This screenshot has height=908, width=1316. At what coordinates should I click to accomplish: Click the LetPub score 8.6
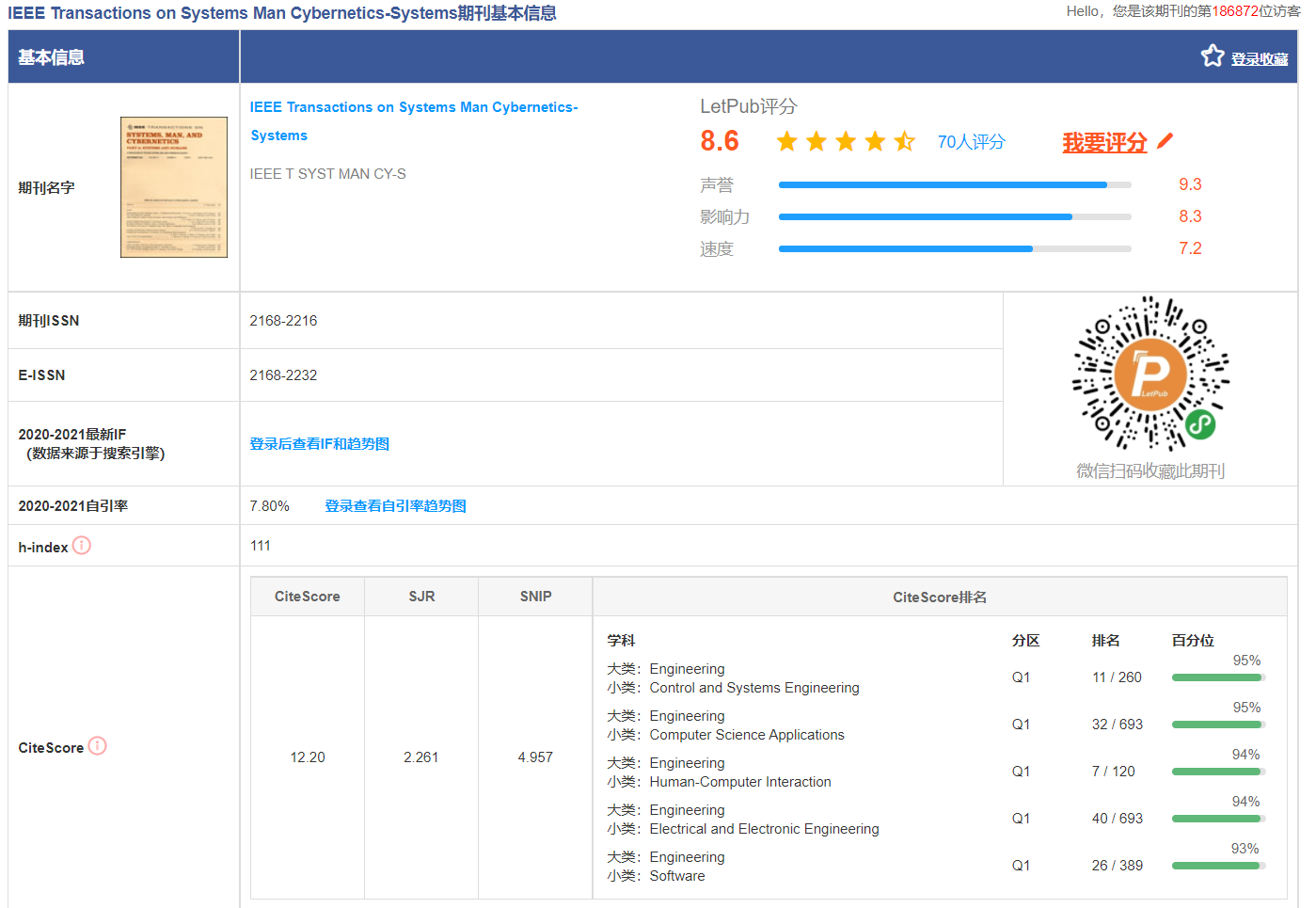(720, 141)
